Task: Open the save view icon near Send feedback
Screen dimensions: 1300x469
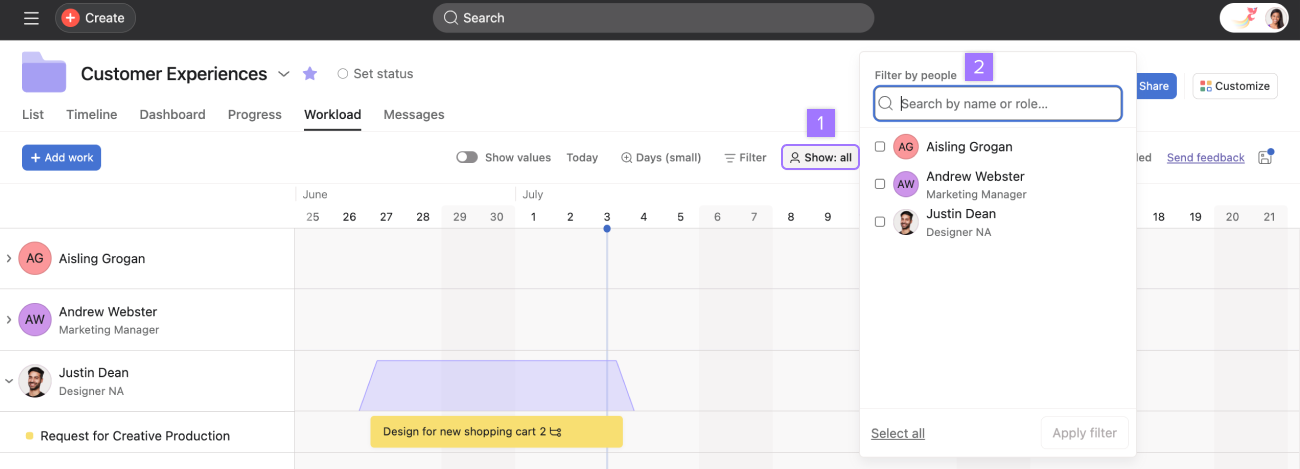Action: pos(1265,158)
